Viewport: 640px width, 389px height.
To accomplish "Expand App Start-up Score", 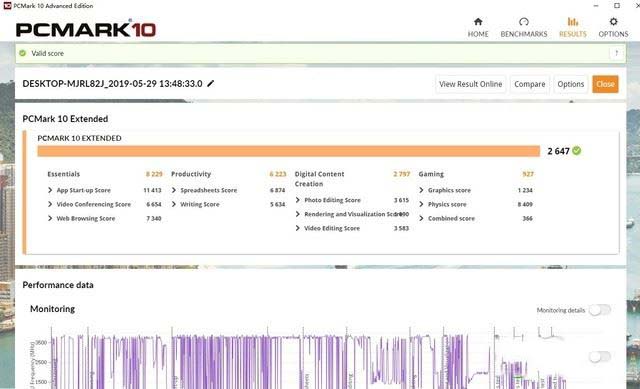I will 50,190.
